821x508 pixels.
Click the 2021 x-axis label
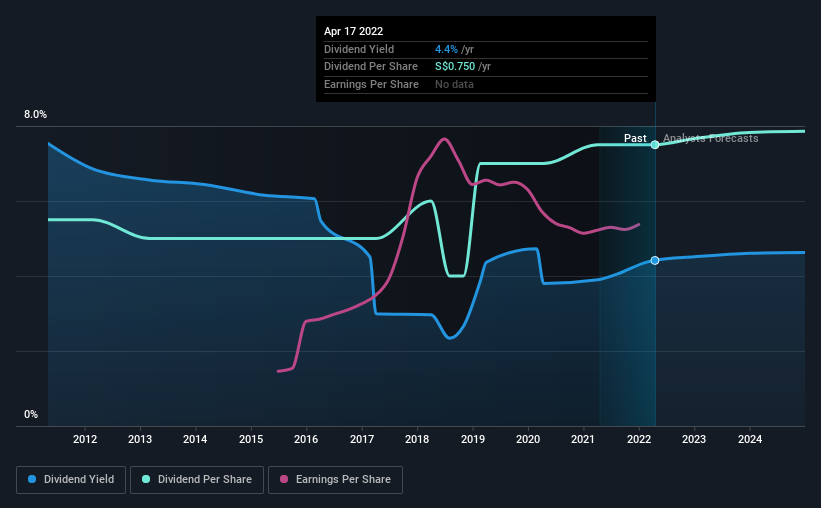coord(583,439)
